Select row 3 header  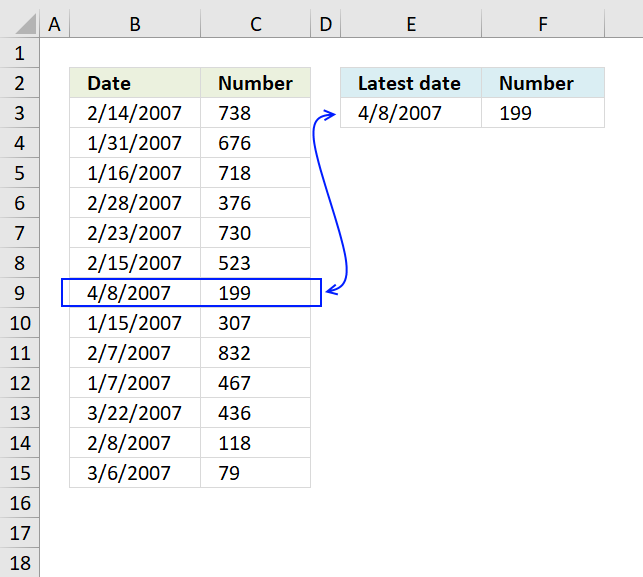pyautogui.click(x=19, y=113)
